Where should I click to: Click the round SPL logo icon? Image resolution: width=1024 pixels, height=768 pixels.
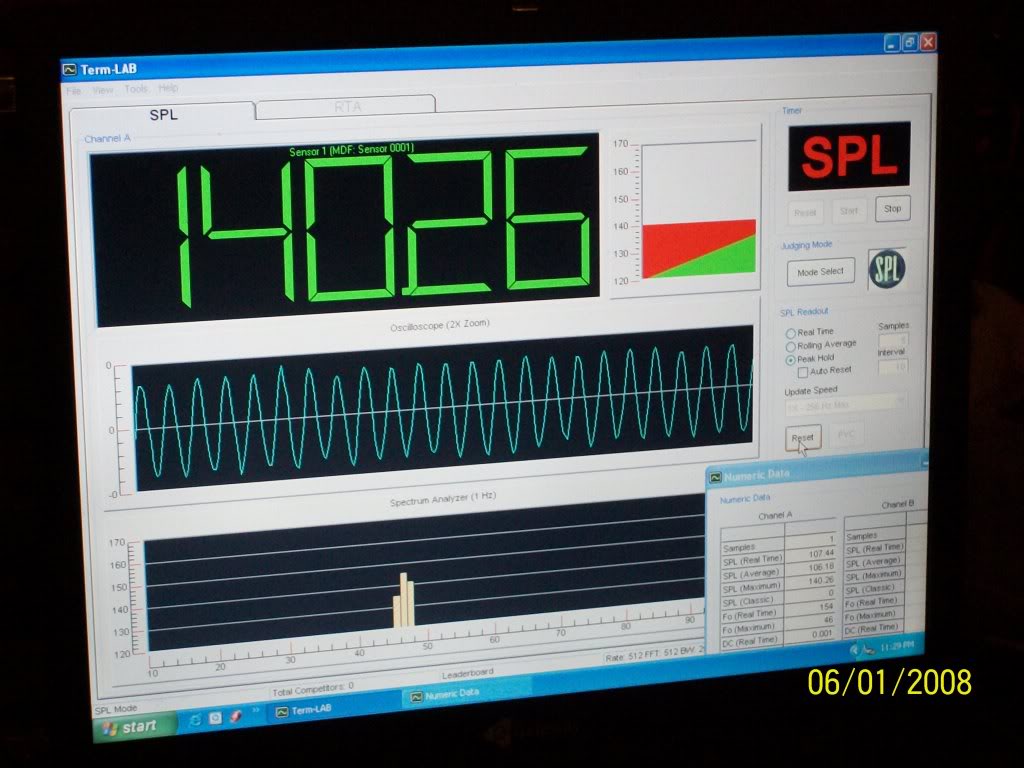coord(887,268)
